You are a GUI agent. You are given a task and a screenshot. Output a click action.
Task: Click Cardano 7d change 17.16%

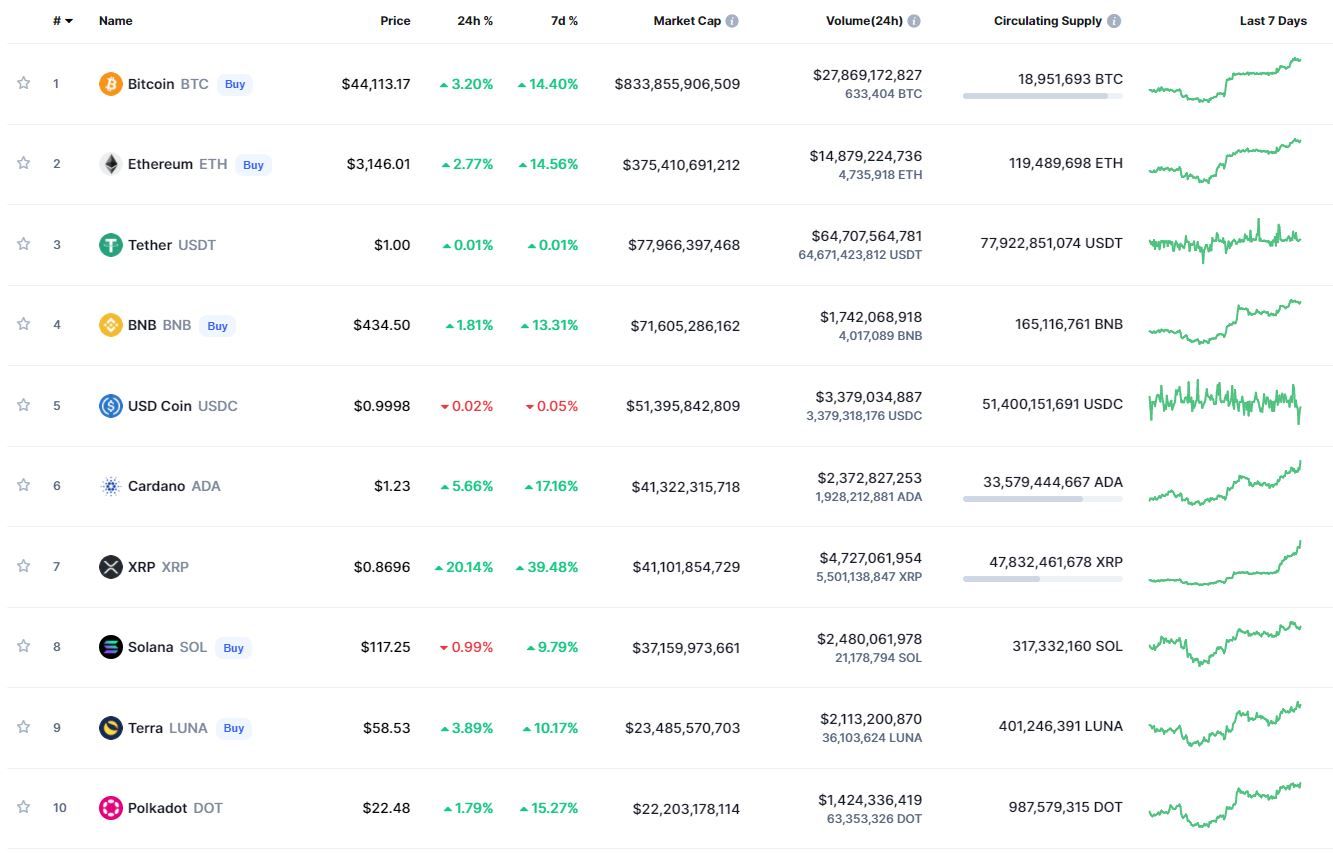pos(551,486)
